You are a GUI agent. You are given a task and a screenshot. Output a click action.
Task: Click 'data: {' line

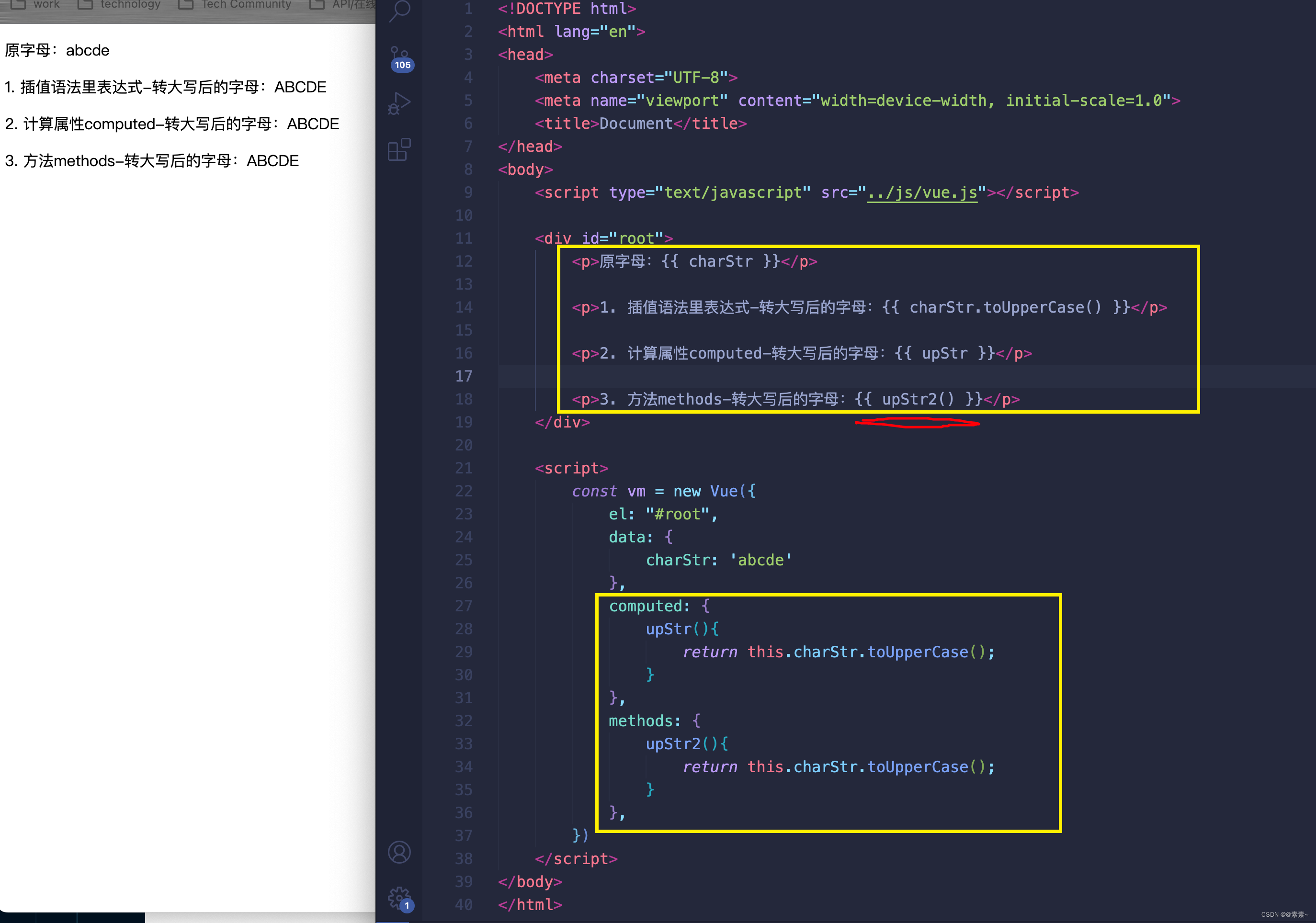click(x=641, y=538)
